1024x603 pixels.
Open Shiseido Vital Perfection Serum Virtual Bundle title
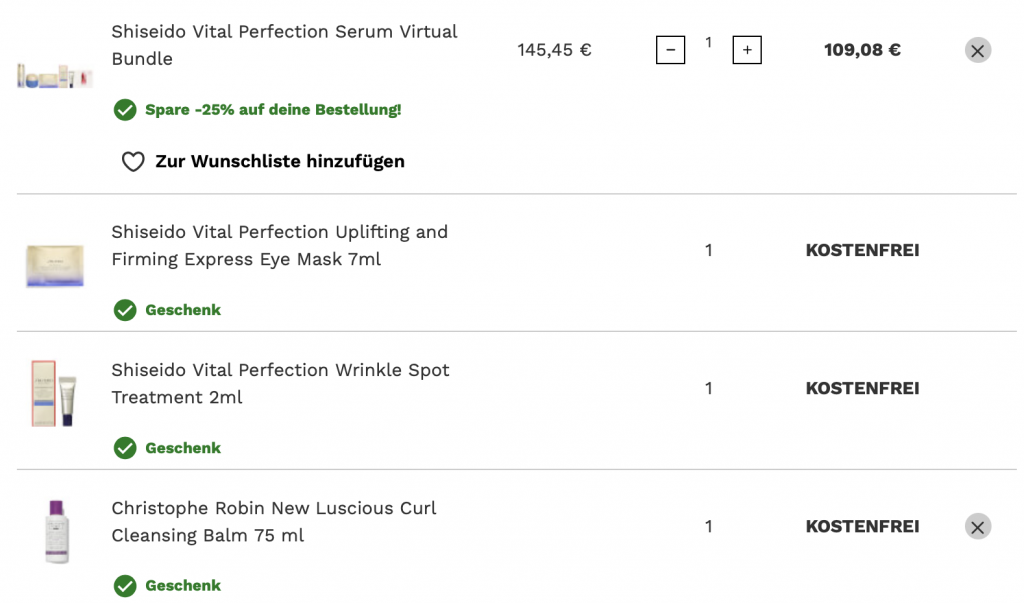[x=284, y=45]
